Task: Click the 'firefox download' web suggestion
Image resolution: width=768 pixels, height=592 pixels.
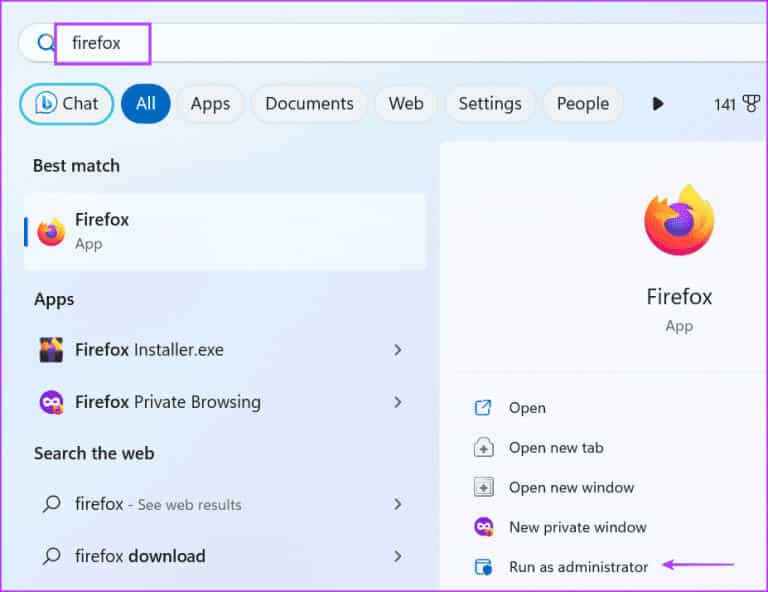Action: pos(225,556)
